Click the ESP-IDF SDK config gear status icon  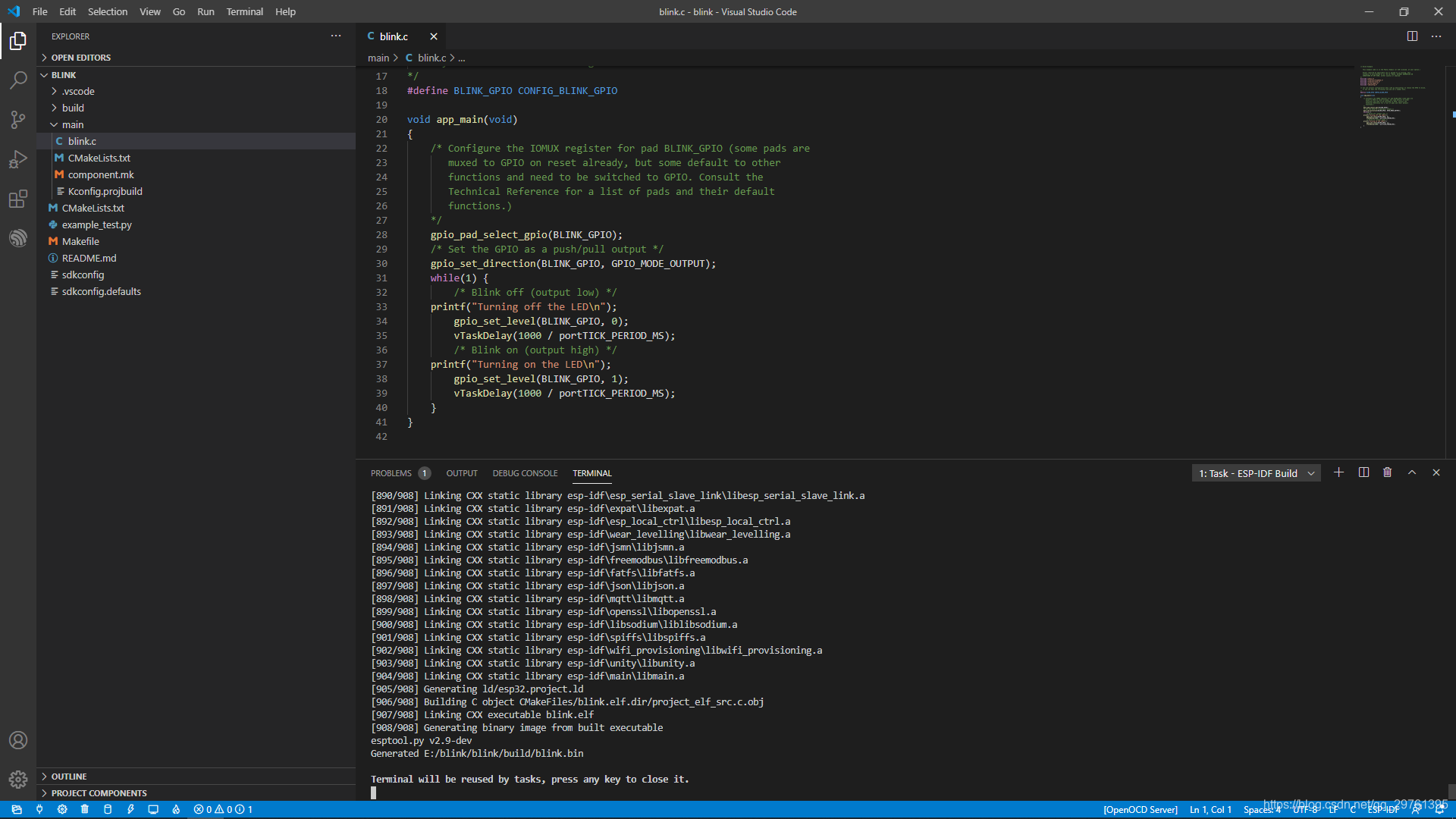pyautogui.click(x=62, y=809)
